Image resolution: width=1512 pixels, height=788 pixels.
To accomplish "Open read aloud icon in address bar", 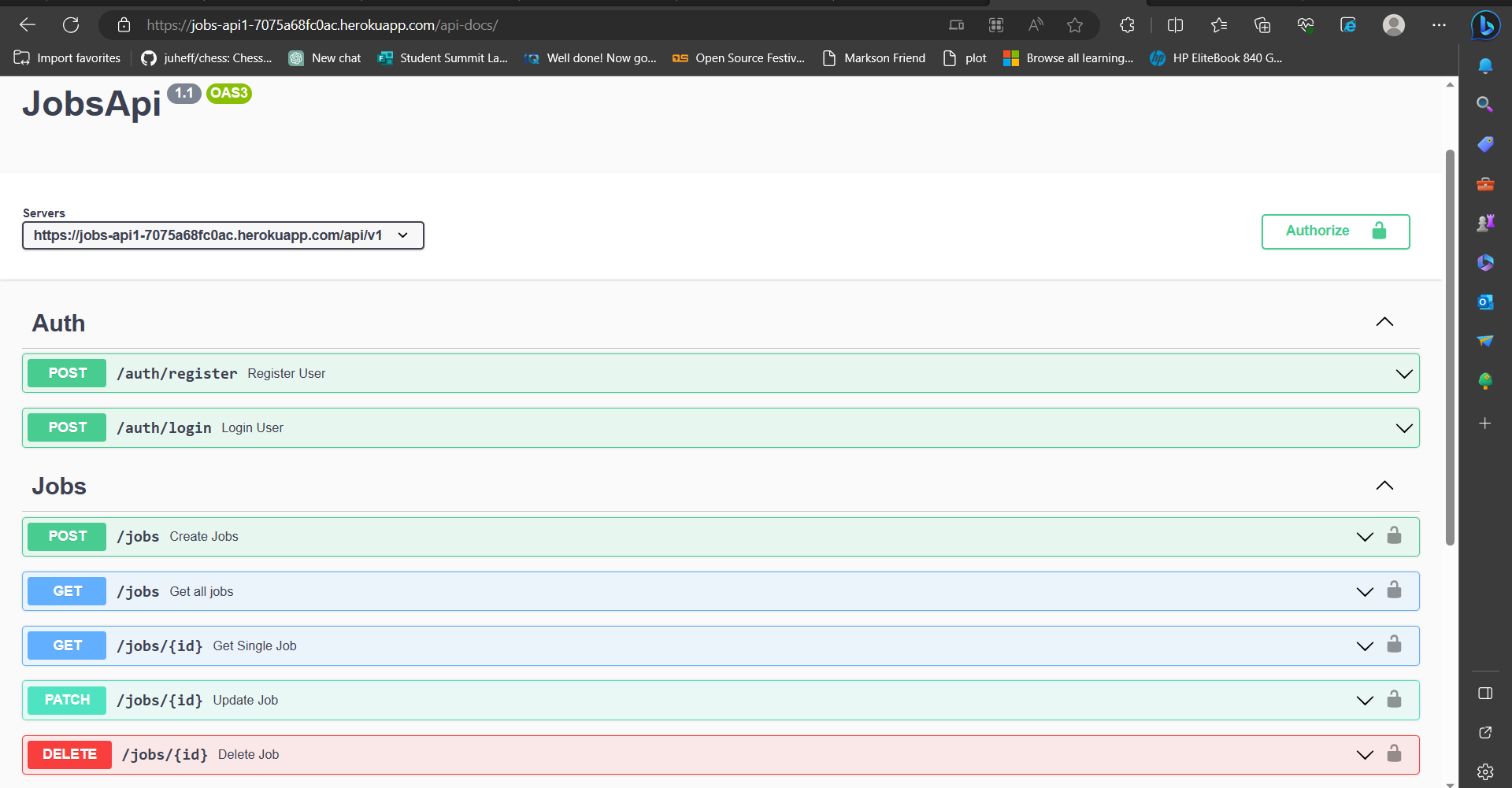I will [1036, 25].
